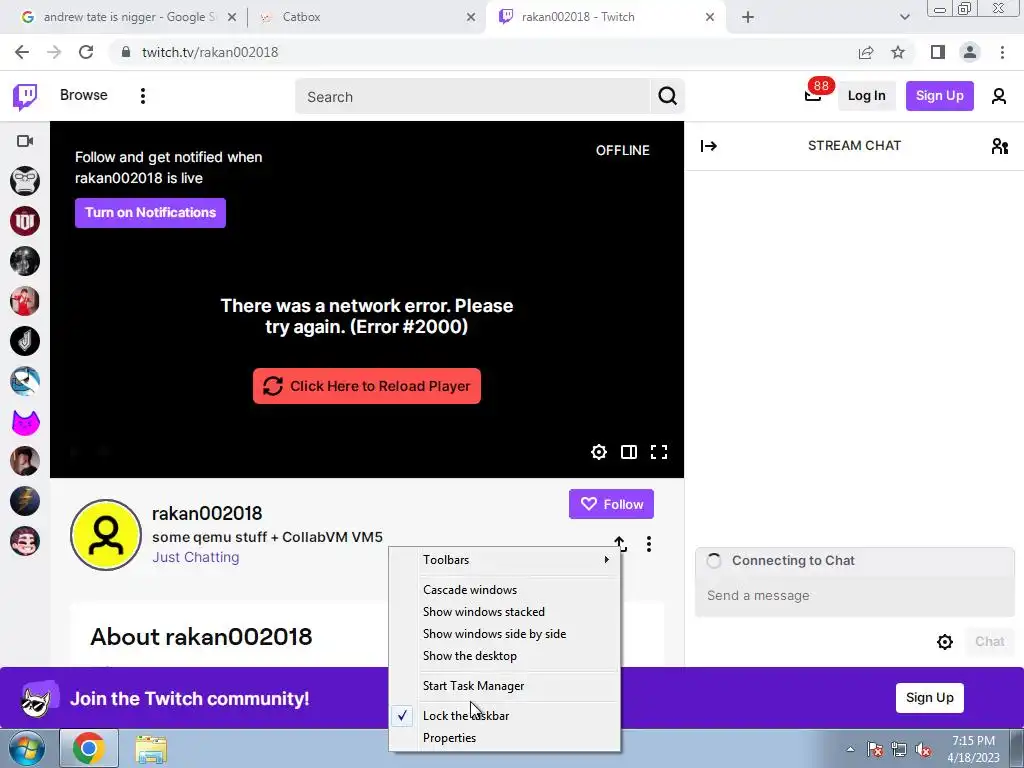Collapse the stream chat panel arrow
Image resolution: width=1024 pixels, height=768 pixels.
pos(709,146)
